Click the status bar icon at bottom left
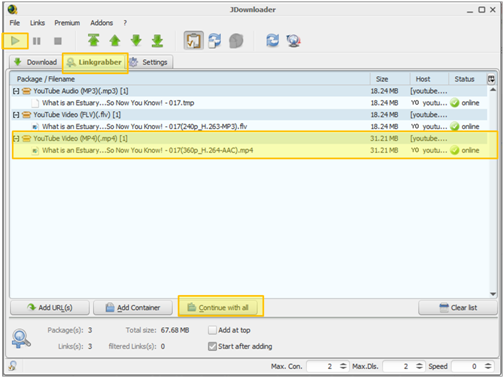504x378 pixels. [13, 366]
